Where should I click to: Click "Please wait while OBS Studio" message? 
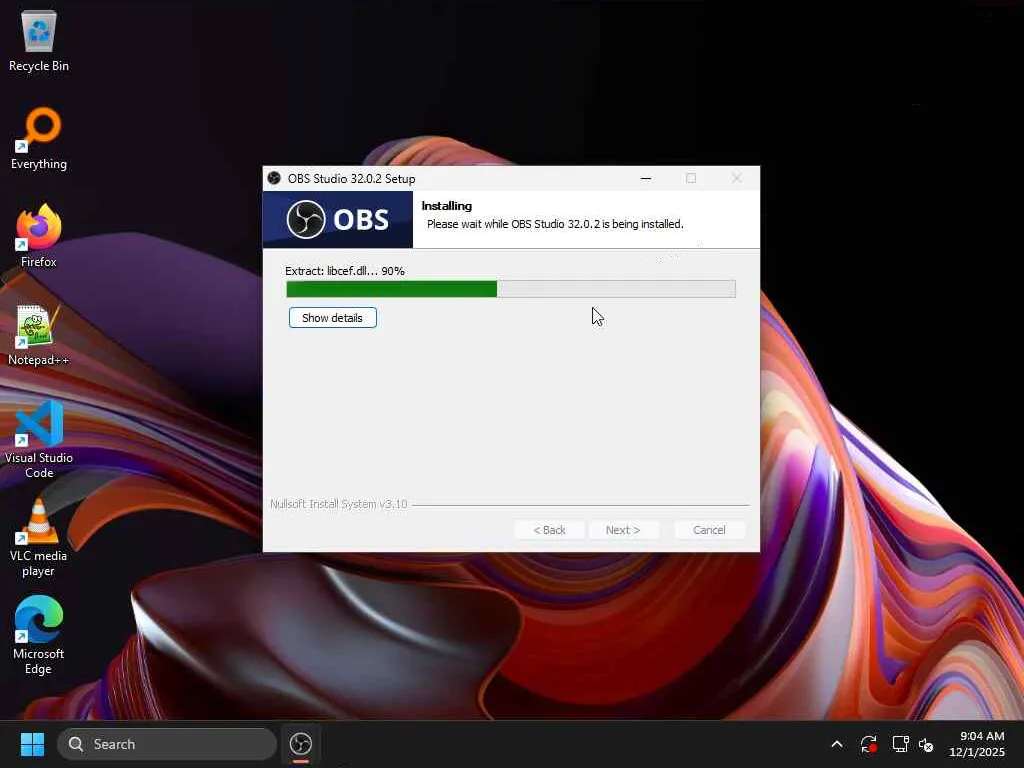[x=555, y=224]
